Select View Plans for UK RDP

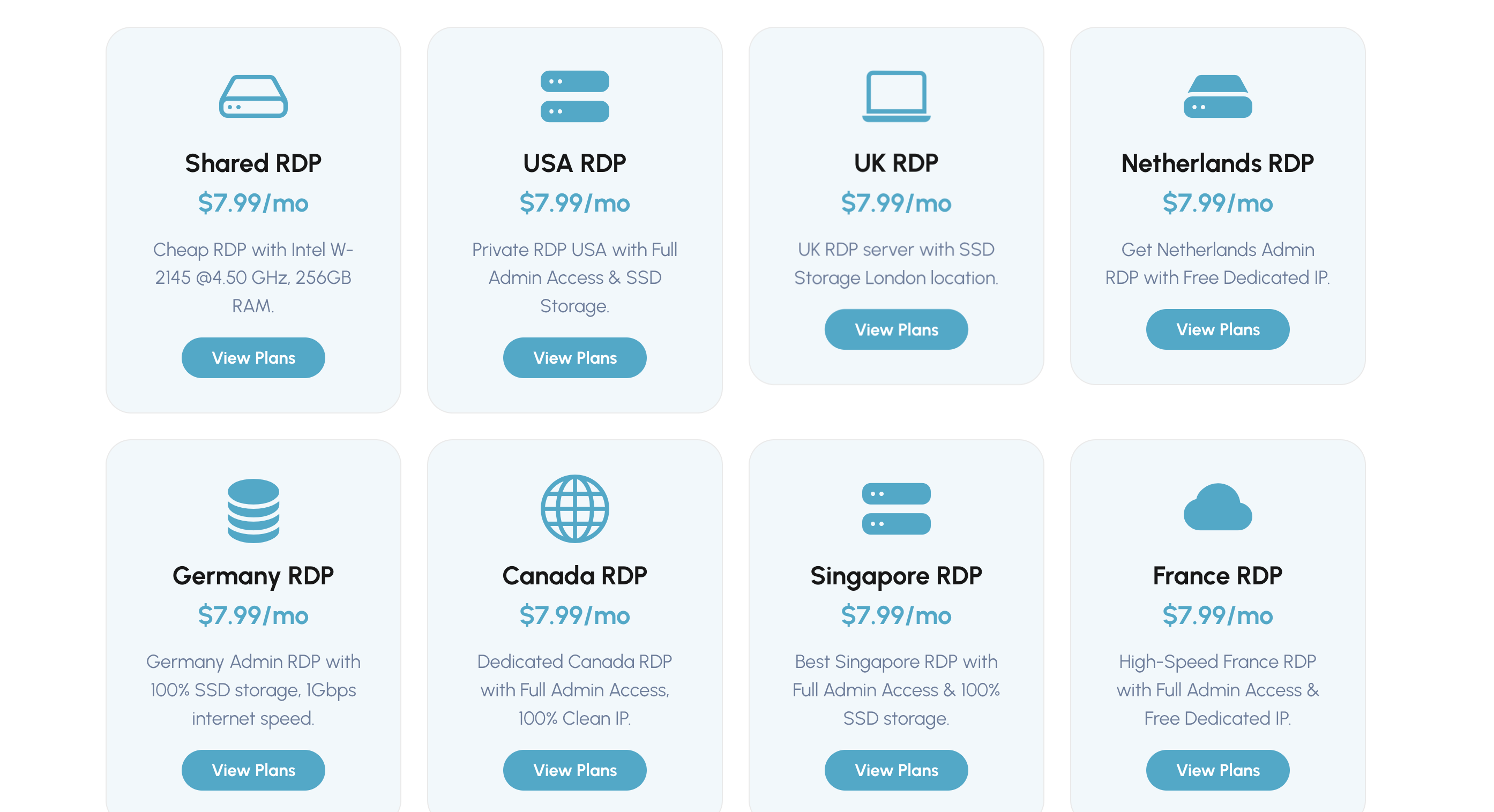click(896, 329)
